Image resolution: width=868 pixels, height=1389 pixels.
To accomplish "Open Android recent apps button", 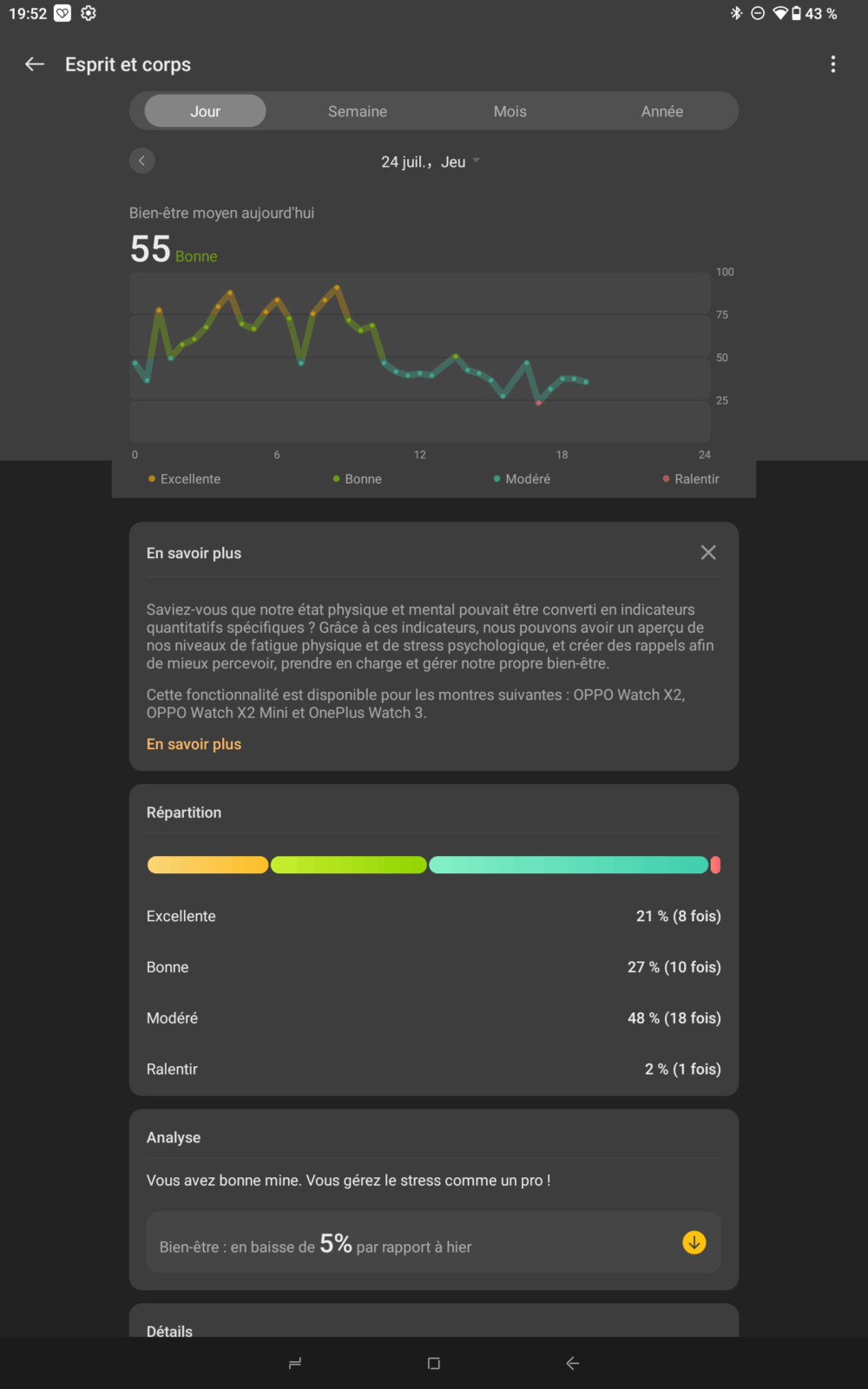I will (x=295, y=1364).
